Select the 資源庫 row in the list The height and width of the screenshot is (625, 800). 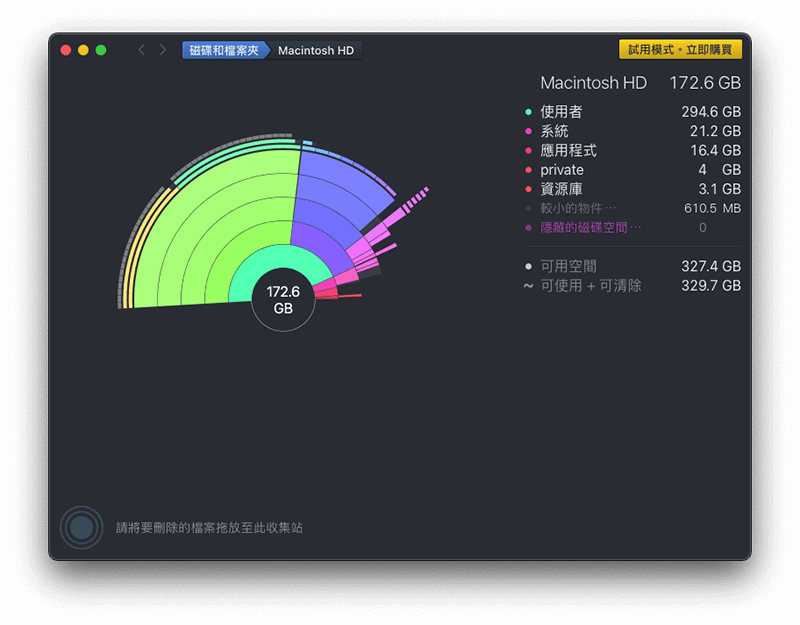tap(633, 189)
